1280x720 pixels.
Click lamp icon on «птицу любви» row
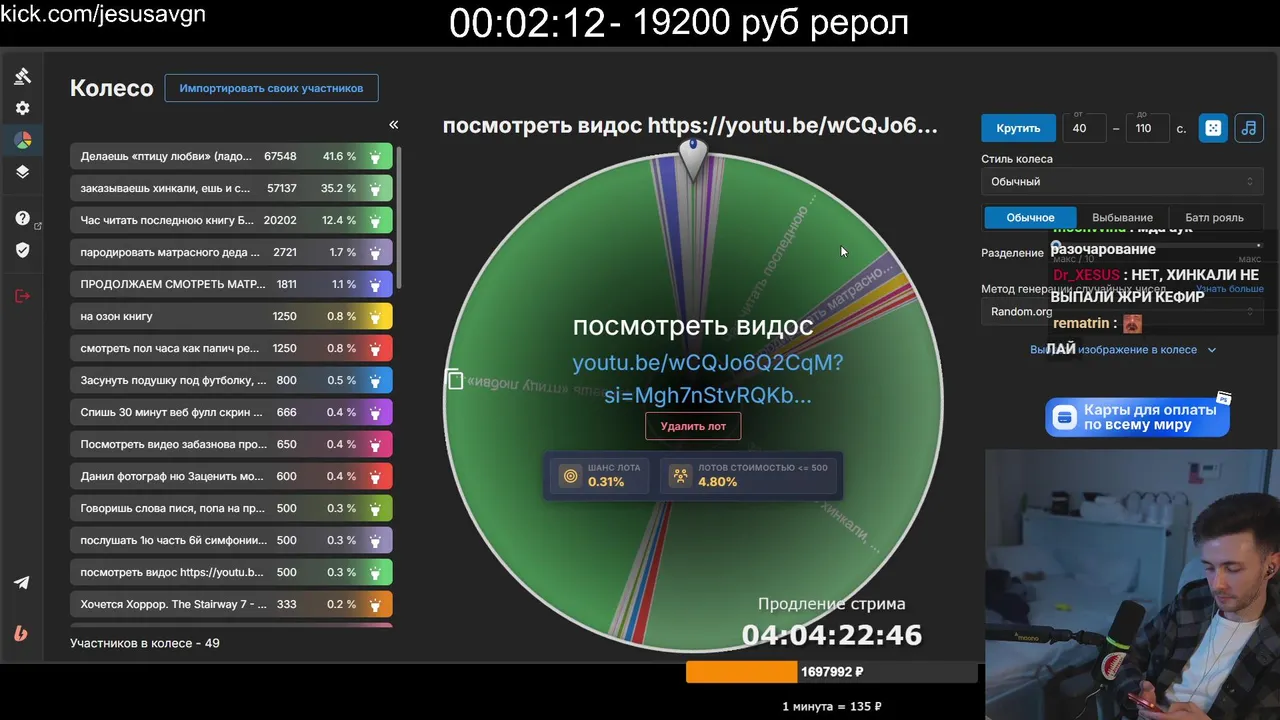tap(375, 156)
